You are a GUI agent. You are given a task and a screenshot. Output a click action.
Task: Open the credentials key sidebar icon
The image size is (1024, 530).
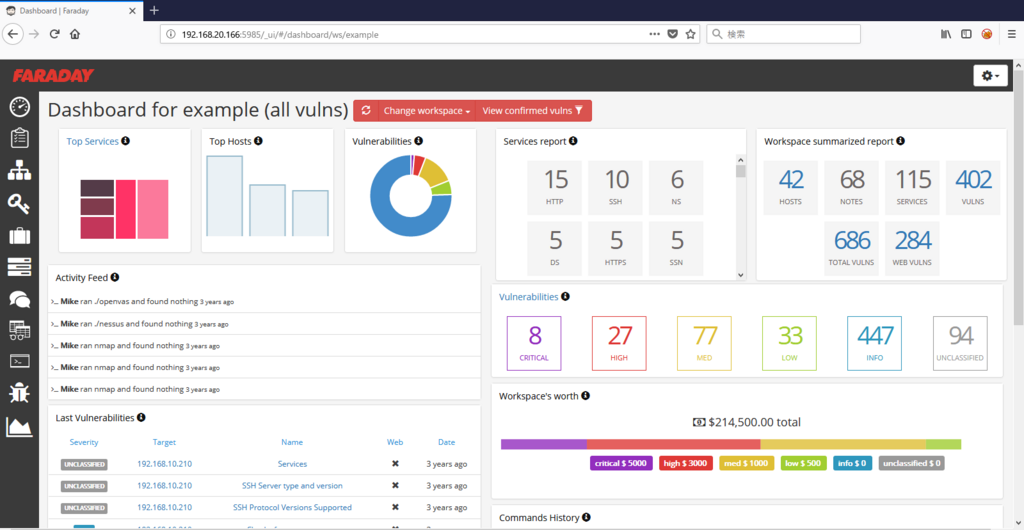19,203
